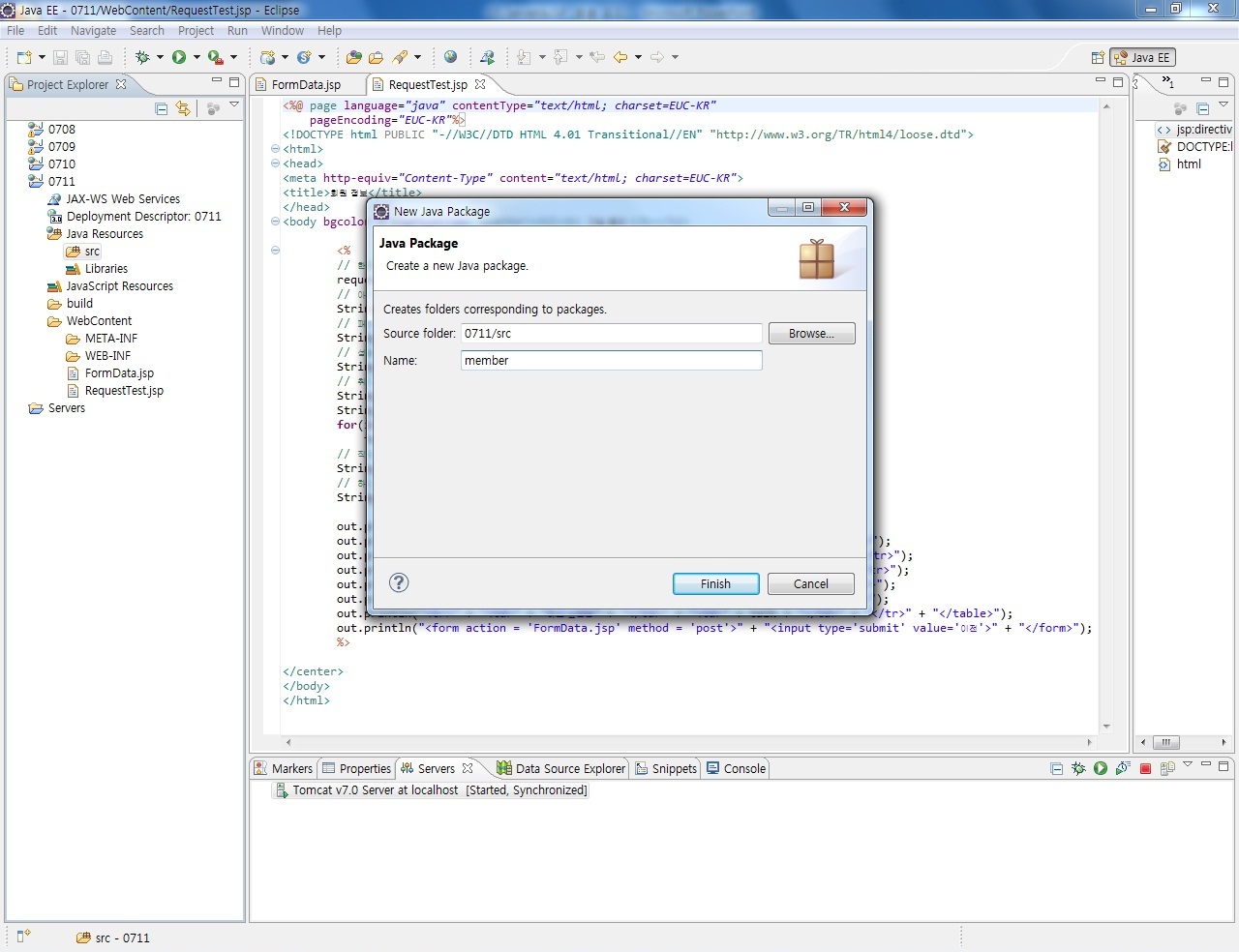Click the Run External Tools toolbar icon
The width and height of the screenshot is (1239, 952).
coord(216,57)
